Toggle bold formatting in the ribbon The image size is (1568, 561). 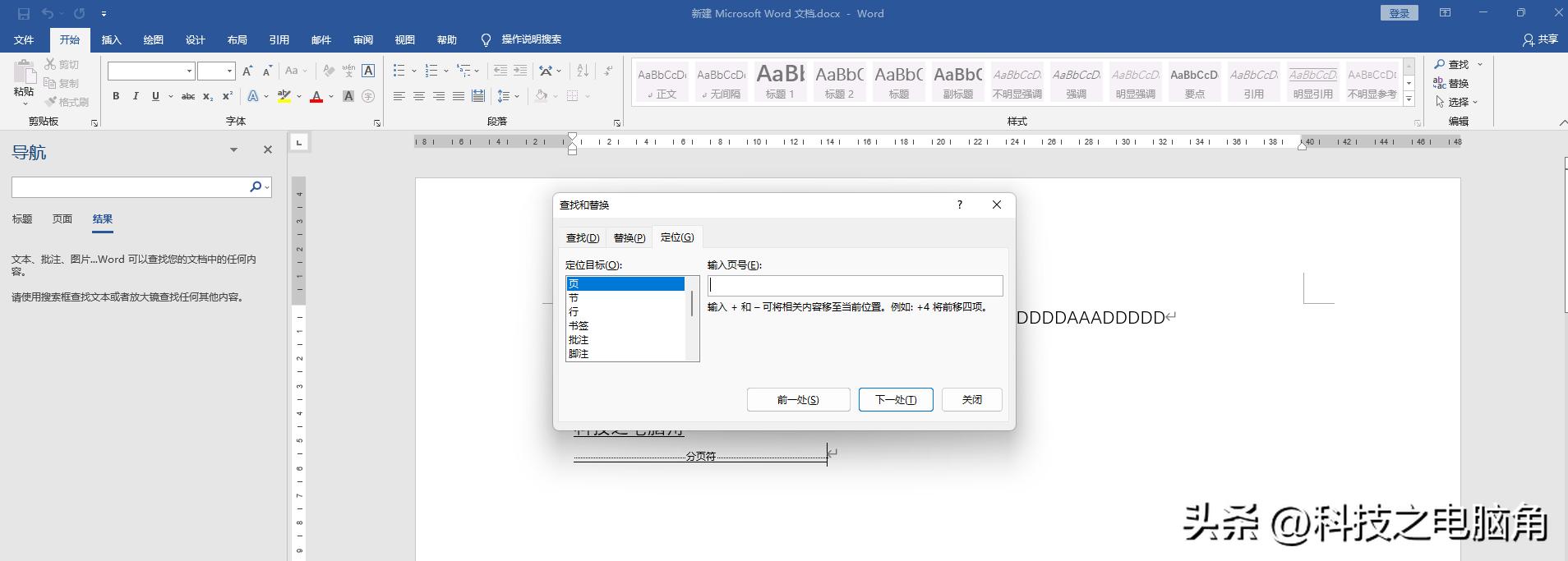[x=116, y=96]
